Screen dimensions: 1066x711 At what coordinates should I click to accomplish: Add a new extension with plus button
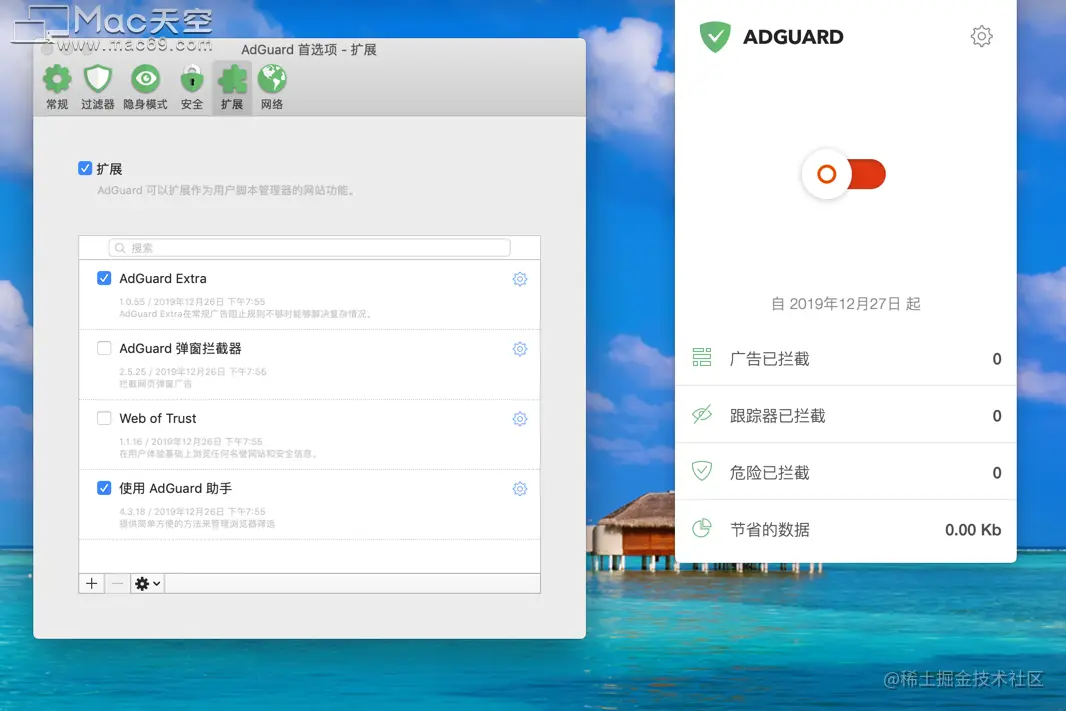[92, 583]
